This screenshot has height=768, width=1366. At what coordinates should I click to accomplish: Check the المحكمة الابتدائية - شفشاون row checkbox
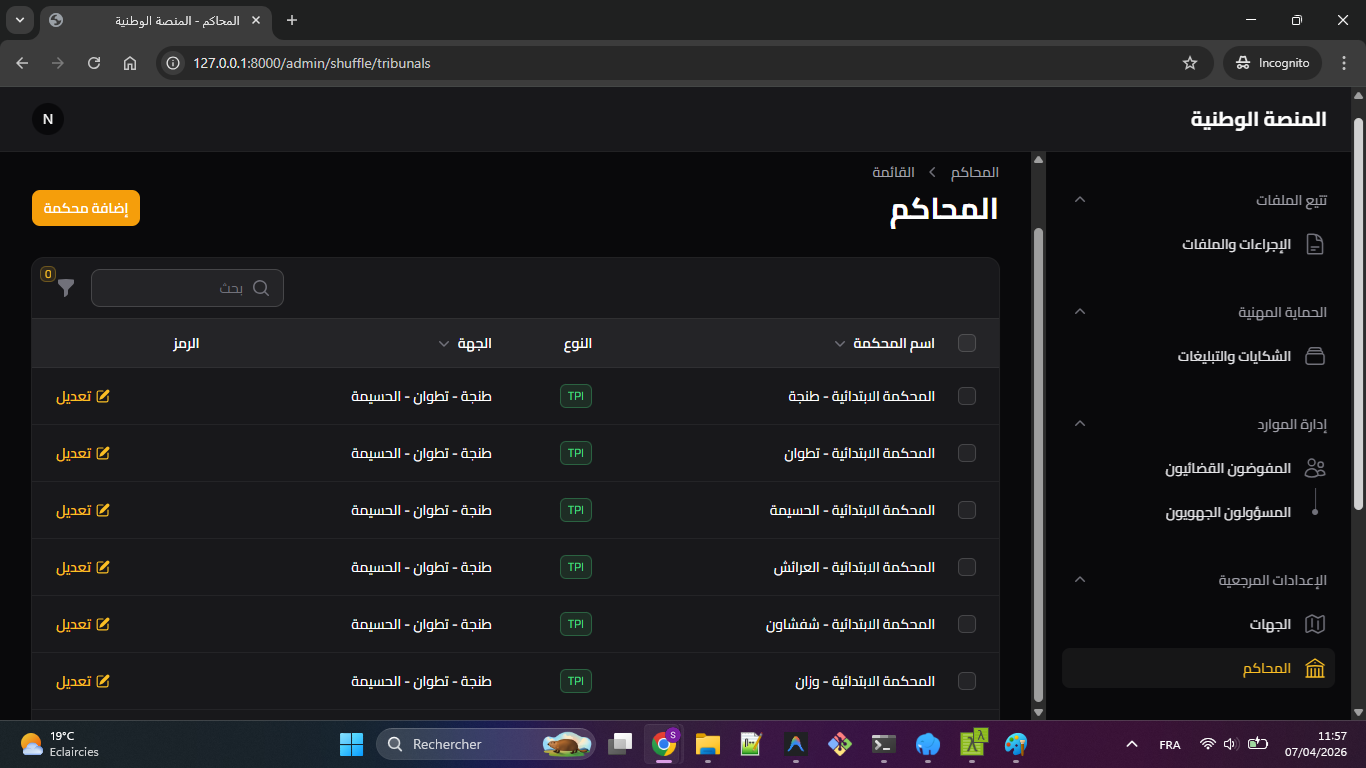[x=966, y=624]
